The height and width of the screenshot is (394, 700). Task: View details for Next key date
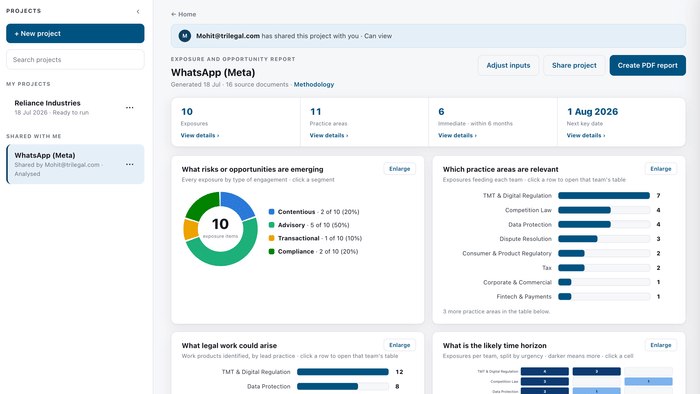(x=586, y=135)
